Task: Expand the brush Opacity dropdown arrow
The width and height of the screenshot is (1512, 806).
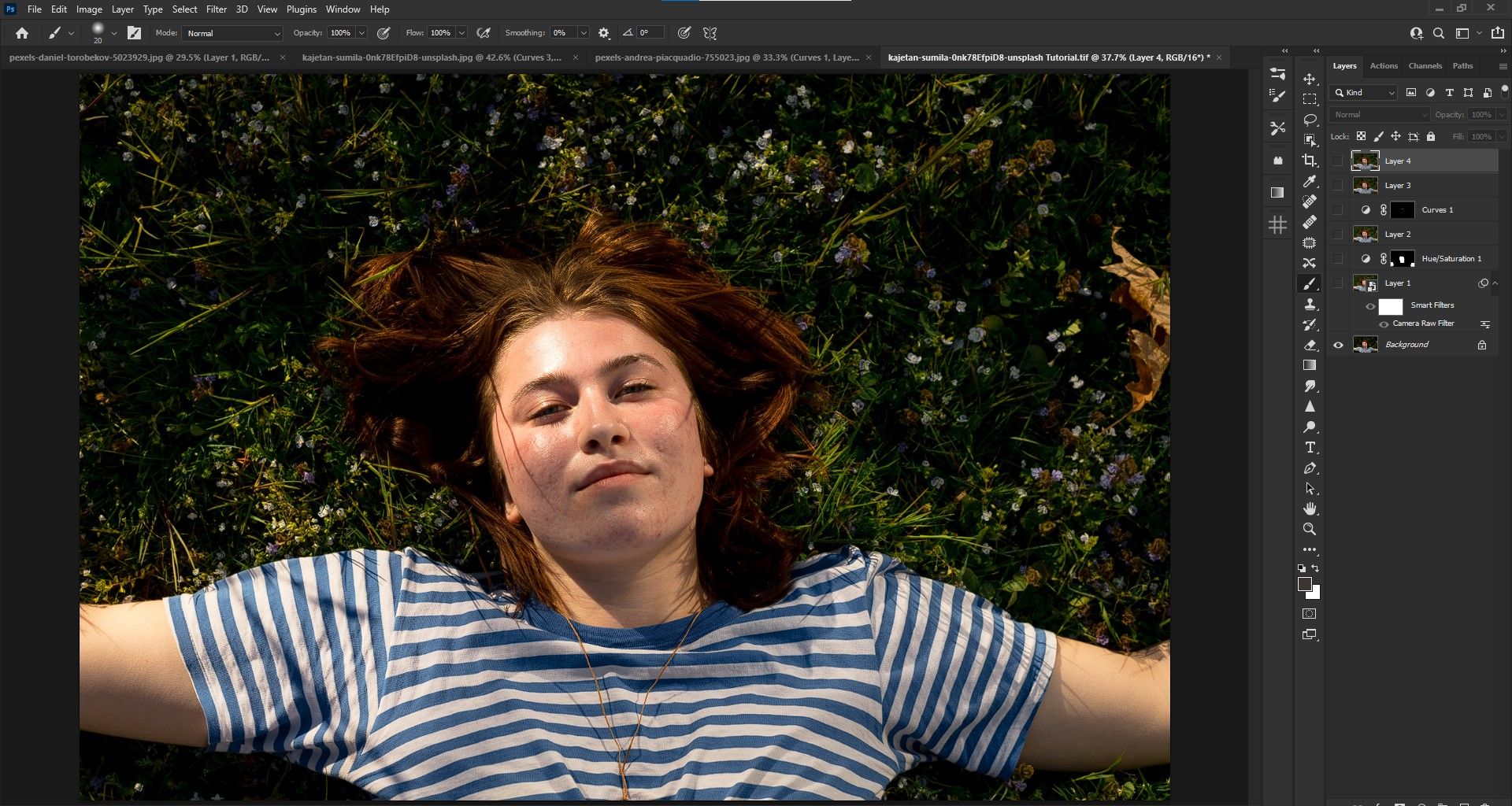Action: coord(361,33)
